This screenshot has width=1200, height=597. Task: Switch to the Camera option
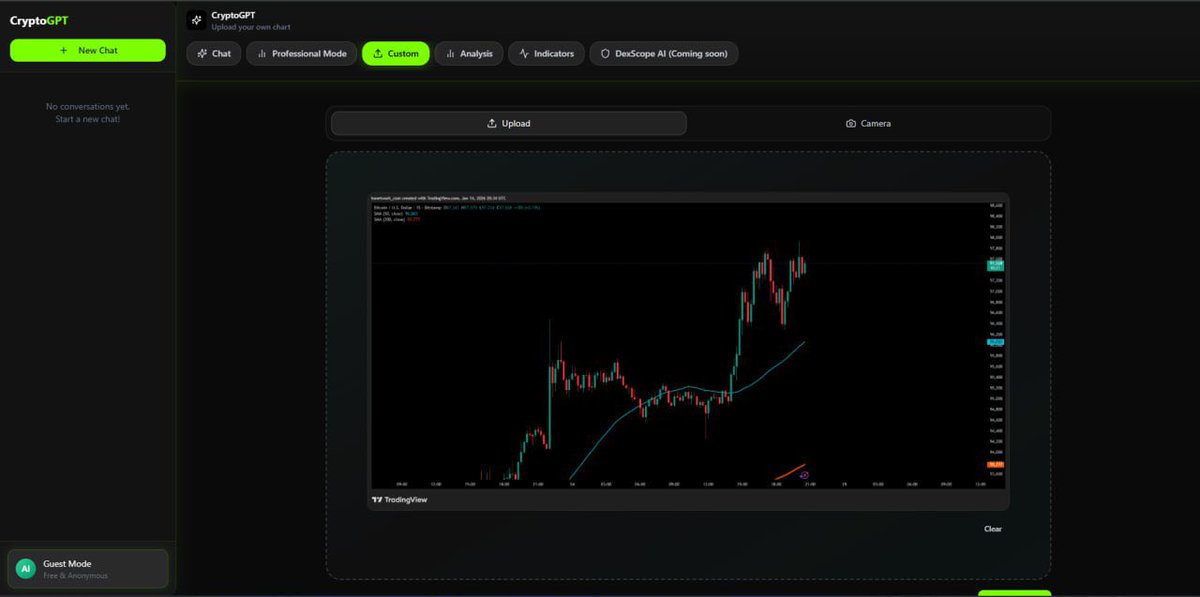click(x=868, y=123)
